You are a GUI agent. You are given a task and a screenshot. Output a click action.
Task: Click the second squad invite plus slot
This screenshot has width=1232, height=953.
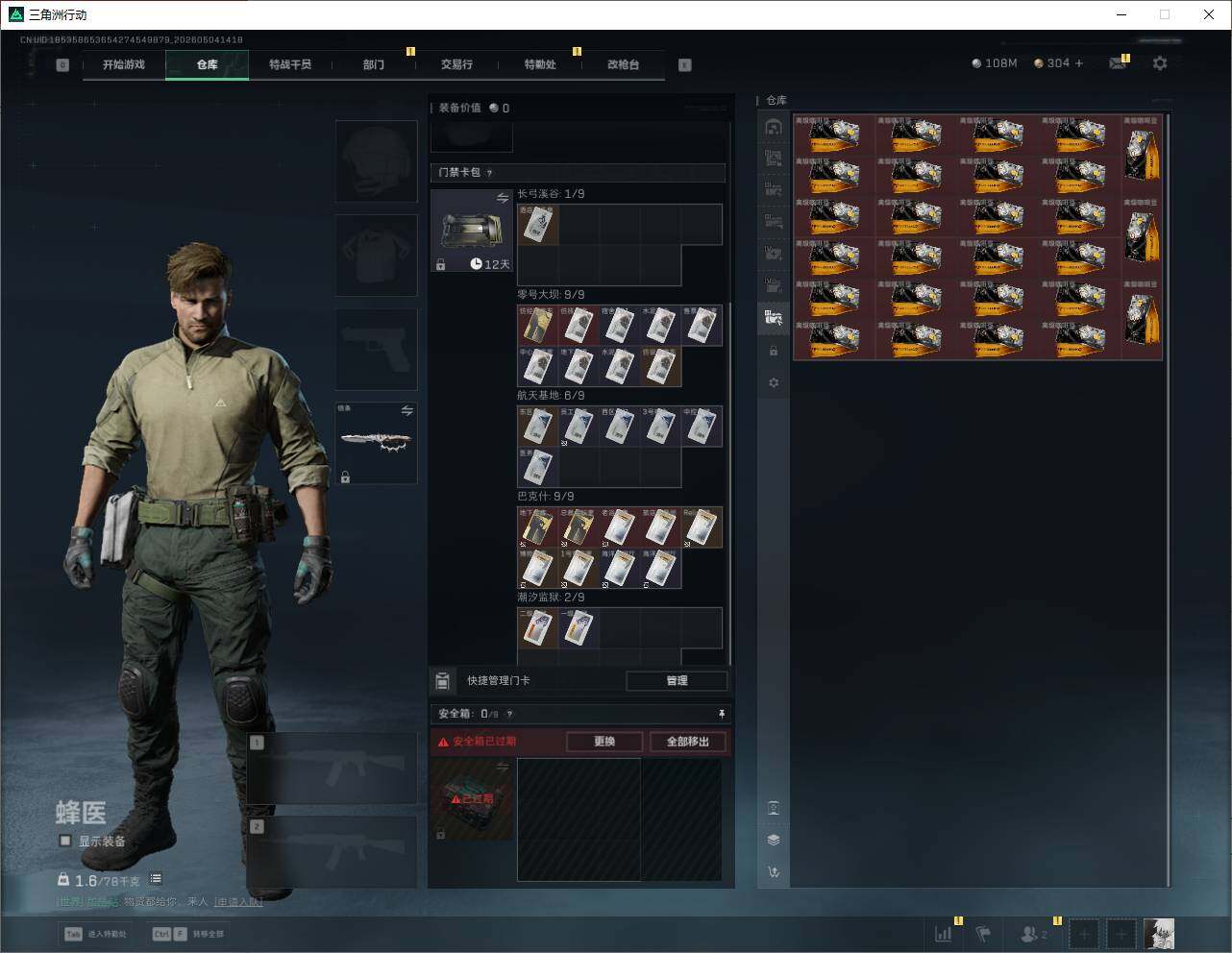click(x=1121, y=933)
